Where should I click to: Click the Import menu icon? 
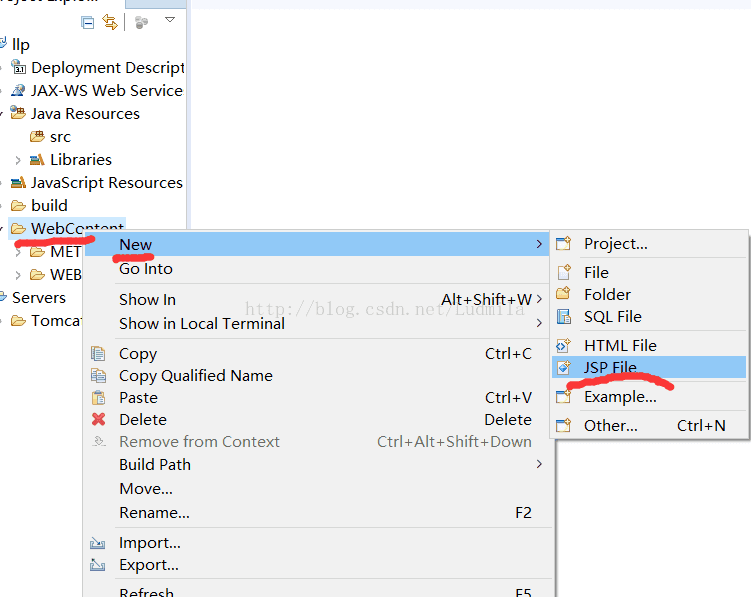98,543
